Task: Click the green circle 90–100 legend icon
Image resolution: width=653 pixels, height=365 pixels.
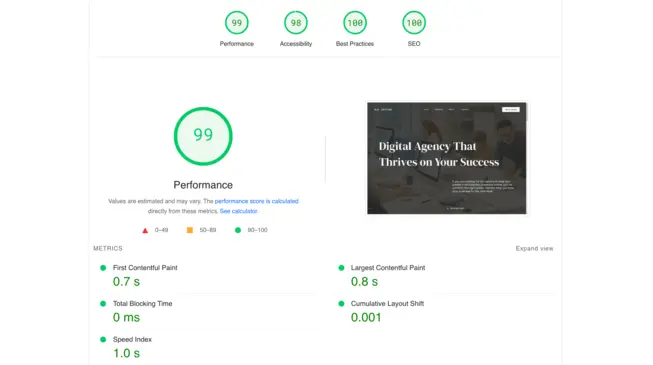Action: tap(238, 230)
